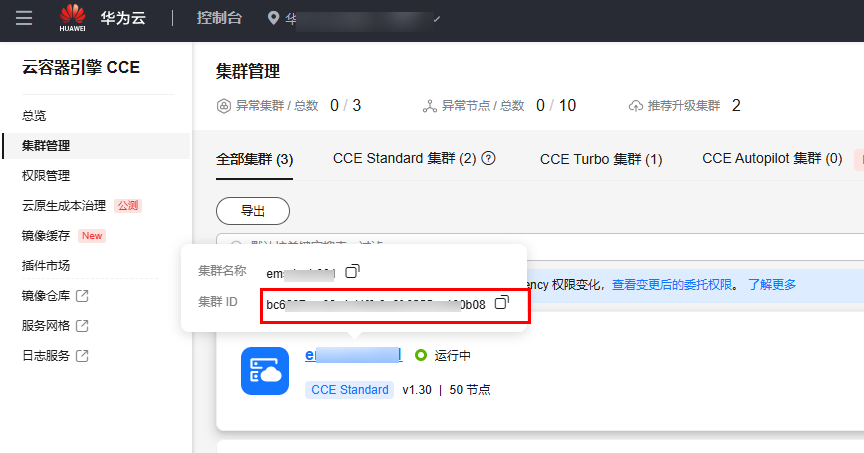Click external-link icon next to 镜像仓库
The width and height of the screenshot is (864, 453).
[82, 296]
